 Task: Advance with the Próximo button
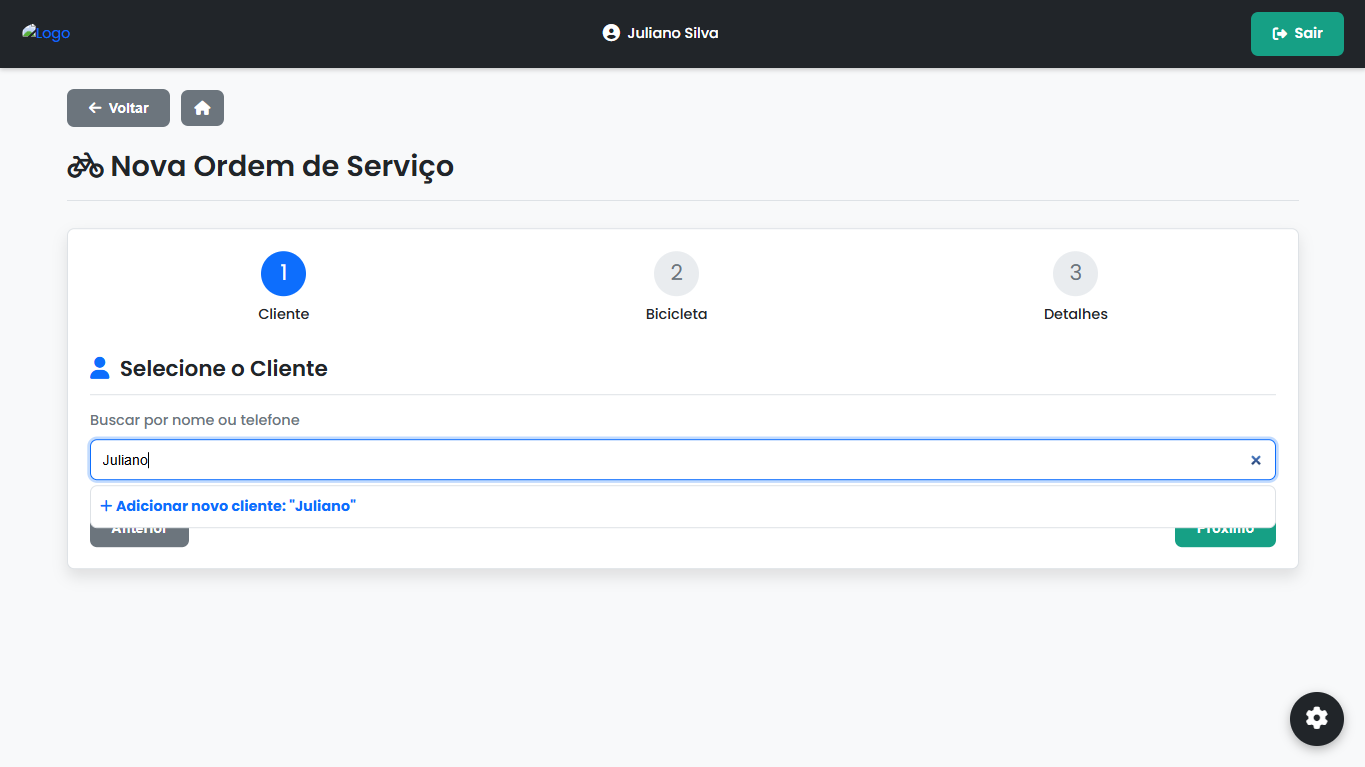1225,536
